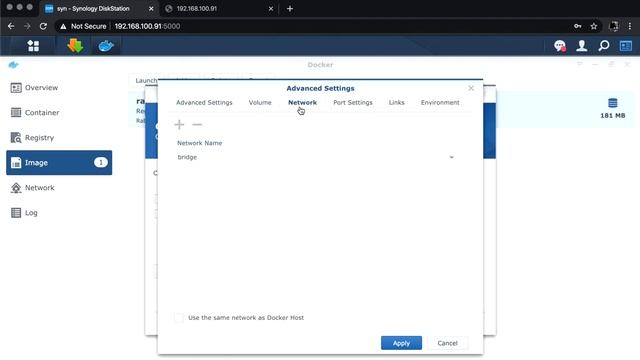The height and width of the screenshot is (360, 640).
Task: Expand the bridge network name dropdown
Action: click(451, 157)
